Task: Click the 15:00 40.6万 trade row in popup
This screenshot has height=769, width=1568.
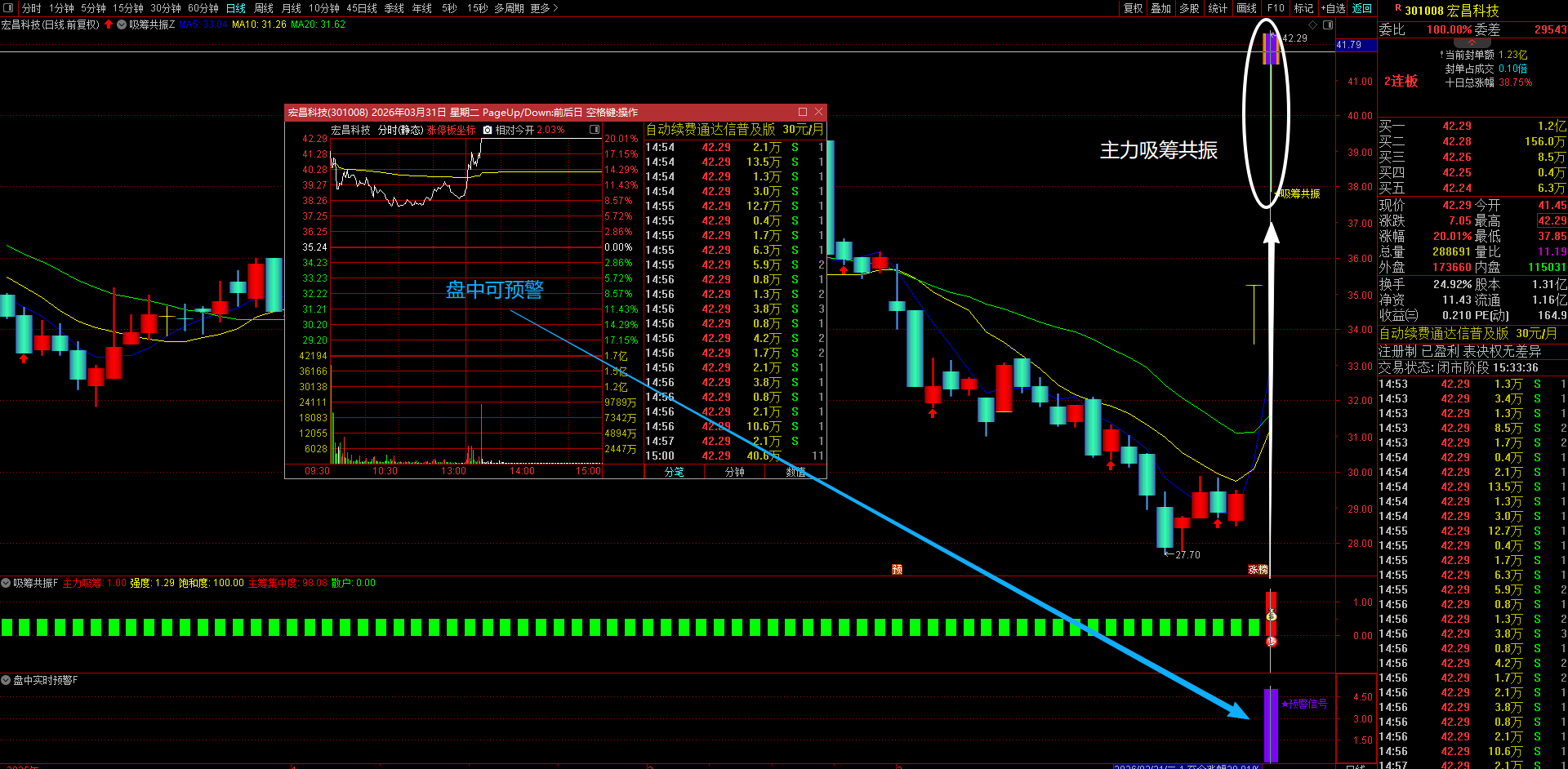Action: [735, 456]
